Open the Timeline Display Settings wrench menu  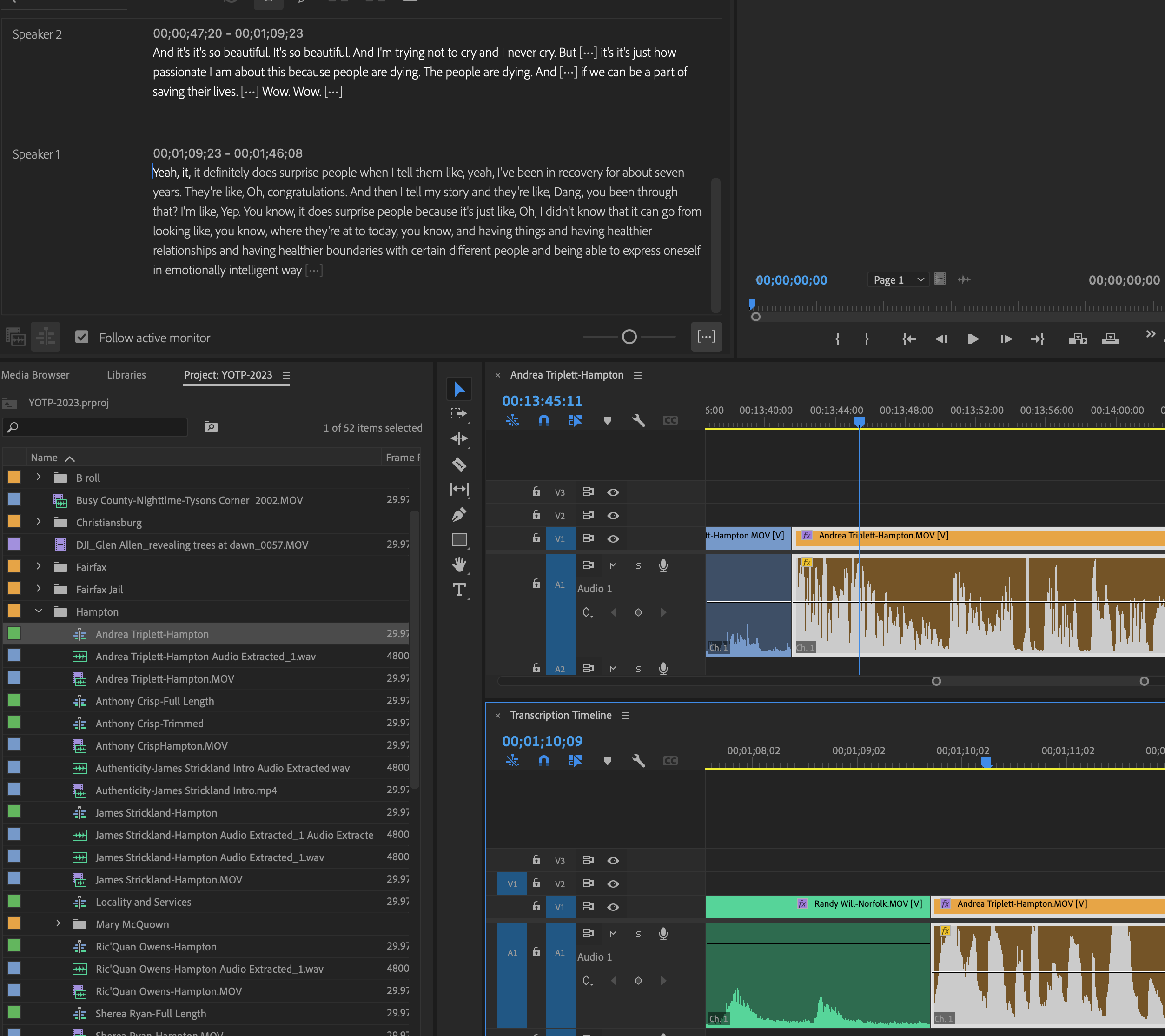coord(638,420)
